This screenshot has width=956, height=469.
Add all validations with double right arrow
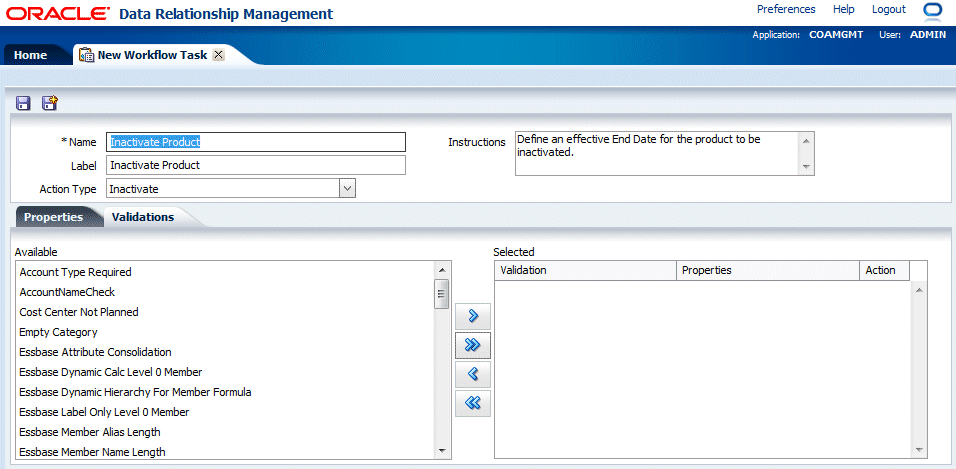point(473,345)
